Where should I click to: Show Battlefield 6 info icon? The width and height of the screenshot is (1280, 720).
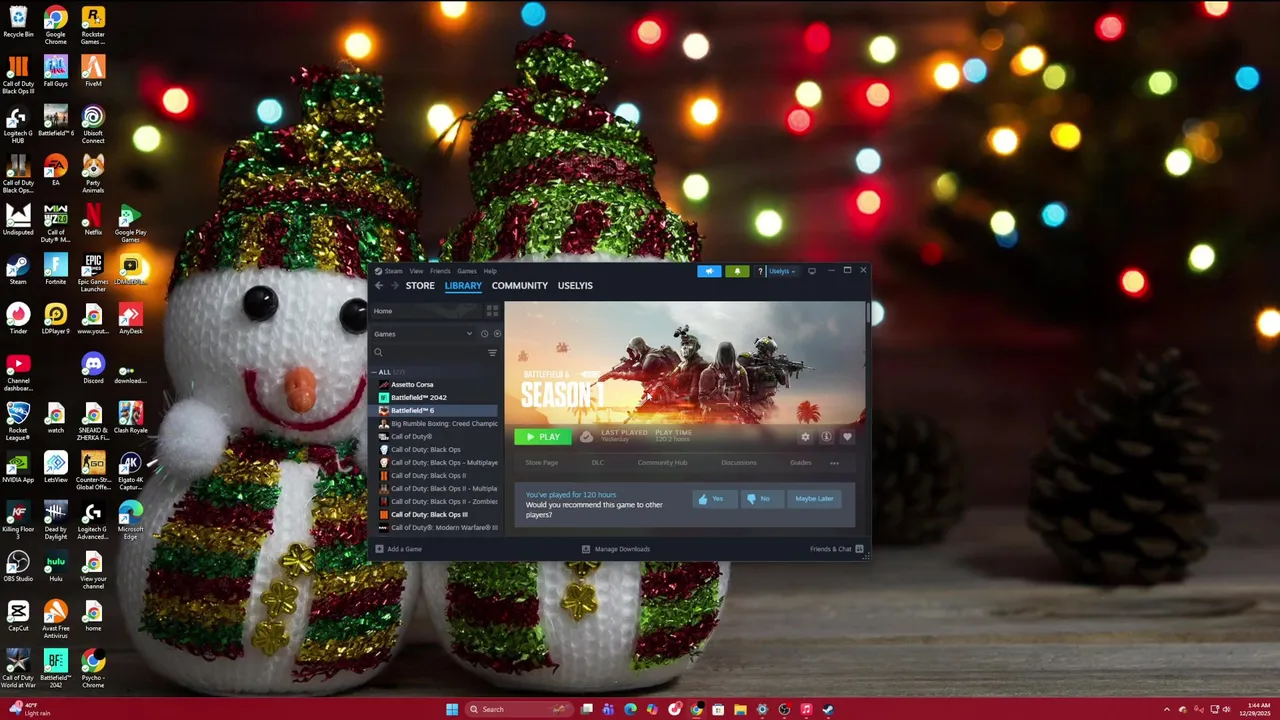826,437
